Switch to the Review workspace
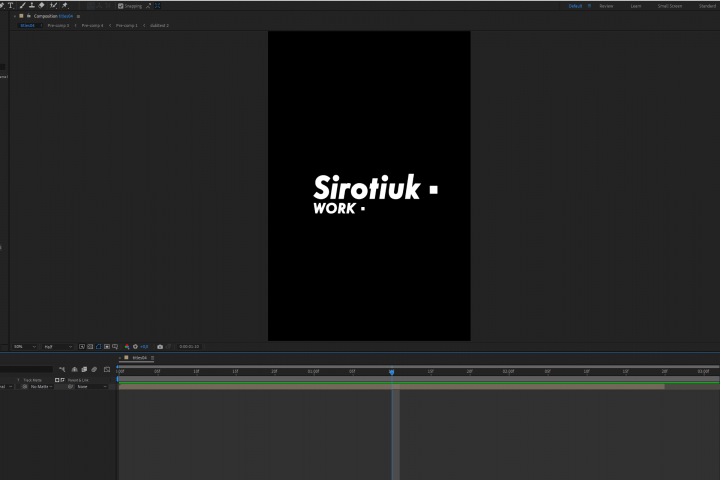This screenshot has width=720, height=480. click(606, 6)
